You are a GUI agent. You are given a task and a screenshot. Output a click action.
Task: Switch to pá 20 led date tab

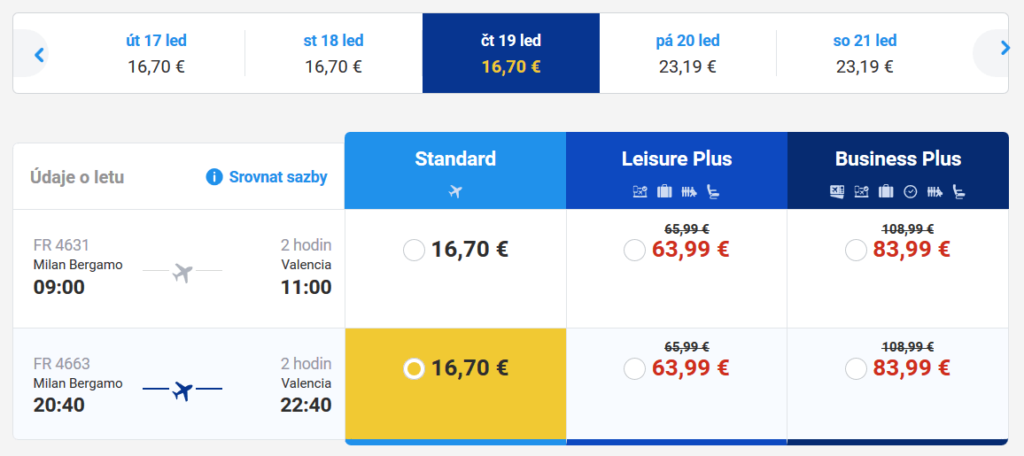click(688, 54)
